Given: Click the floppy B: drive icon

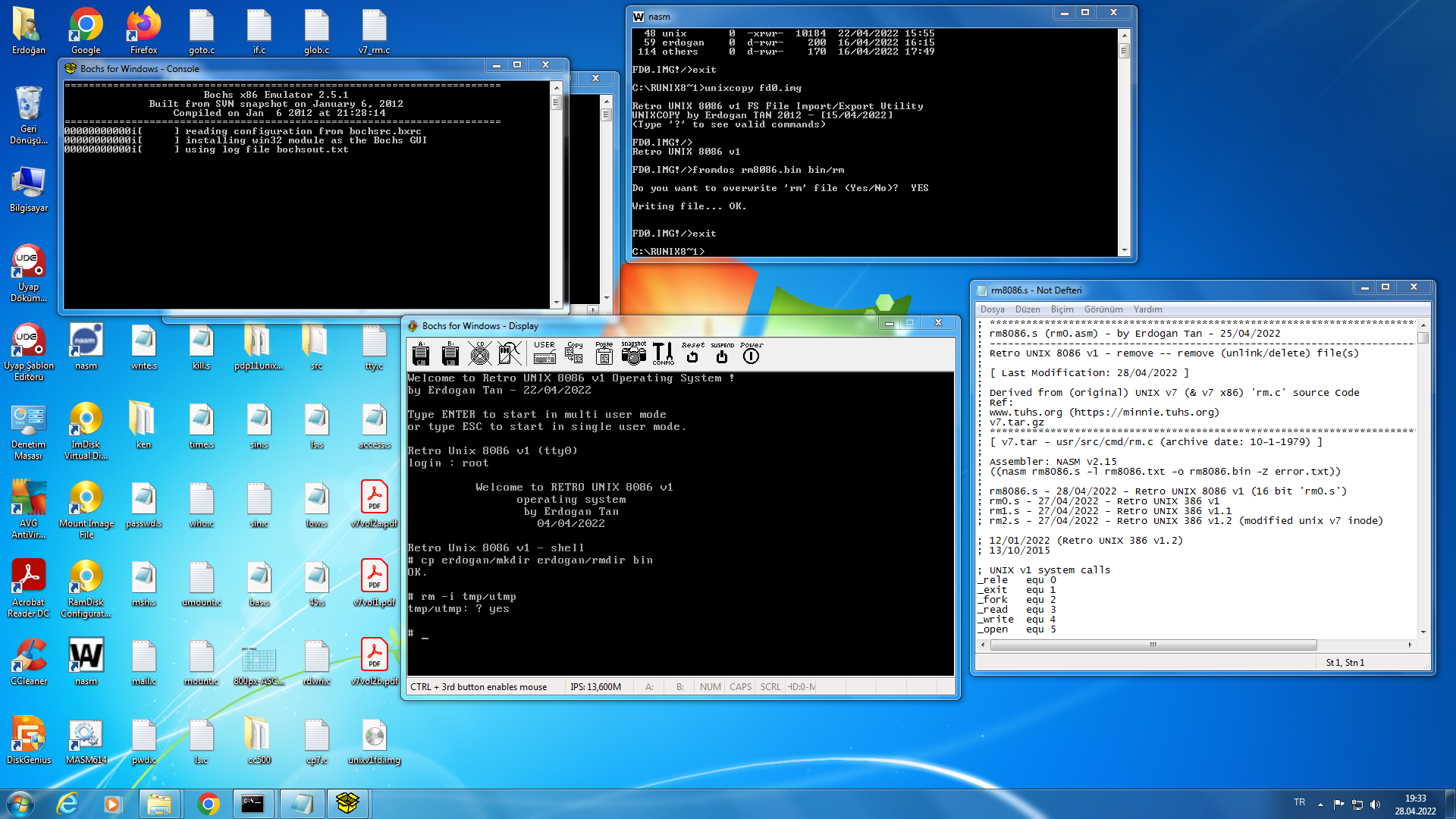Looking at the screenshot, I should pos(450,353).
